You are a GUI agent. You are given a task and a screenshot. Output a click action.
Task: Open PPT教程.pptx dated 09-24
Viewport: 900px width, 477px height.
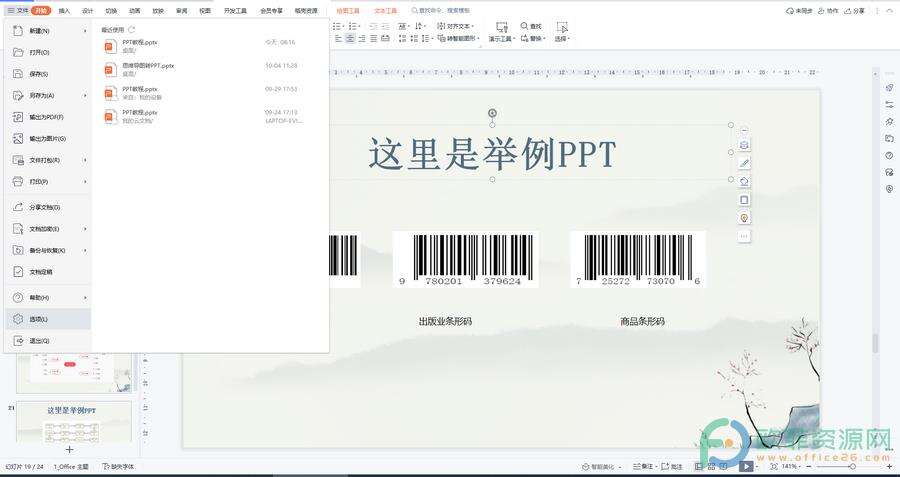point(204,117)
